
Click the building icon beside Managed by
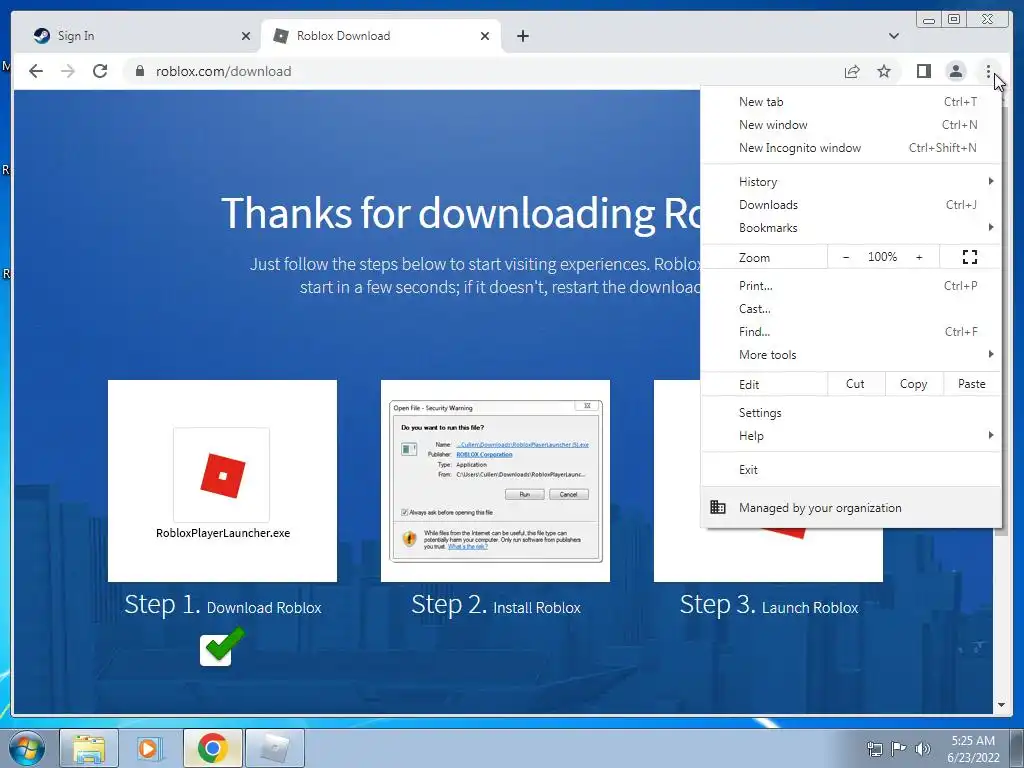(718, 507)
